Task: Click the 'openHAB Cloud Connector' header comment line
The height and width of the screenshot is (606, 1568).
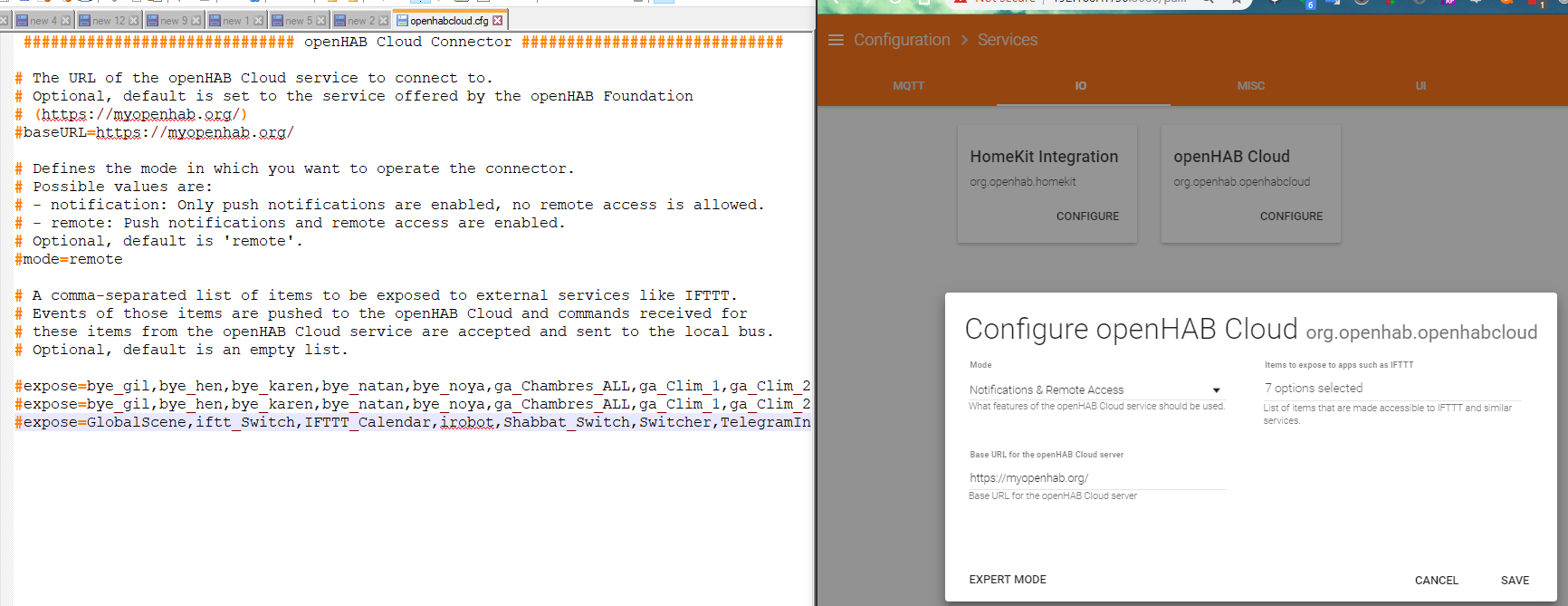Action: [x=404, y=42]
